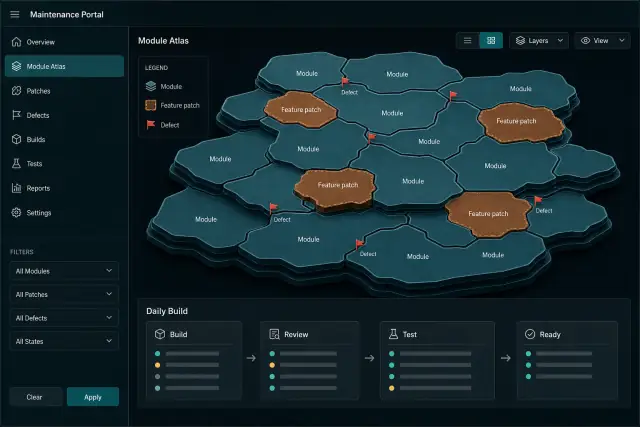Click the yellow status dot in Review card
Image resolution: width=640 pixels, height=427 pixels.
(272, 365)
